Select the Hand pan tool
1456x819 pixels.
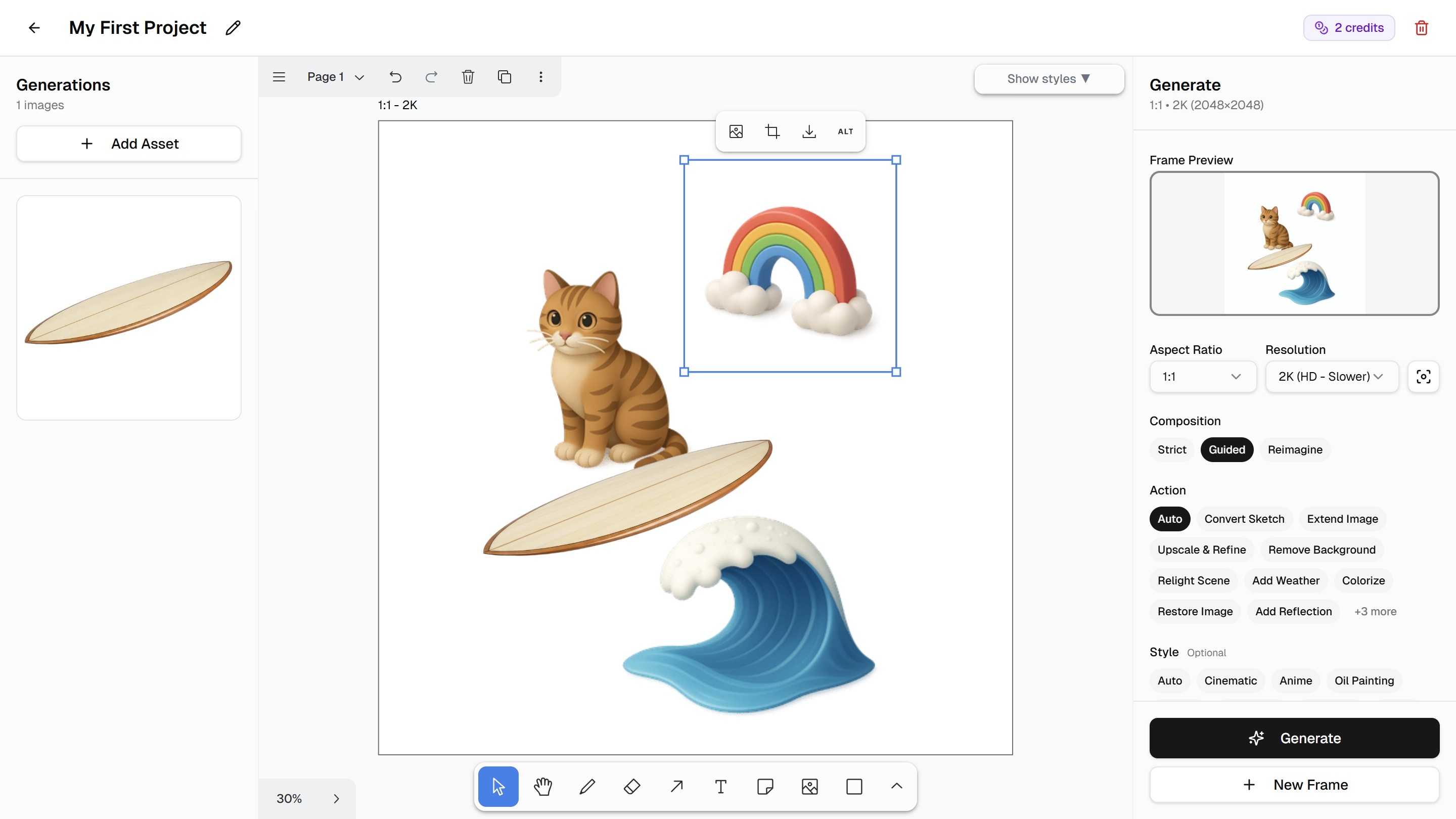tap(542, 786)
